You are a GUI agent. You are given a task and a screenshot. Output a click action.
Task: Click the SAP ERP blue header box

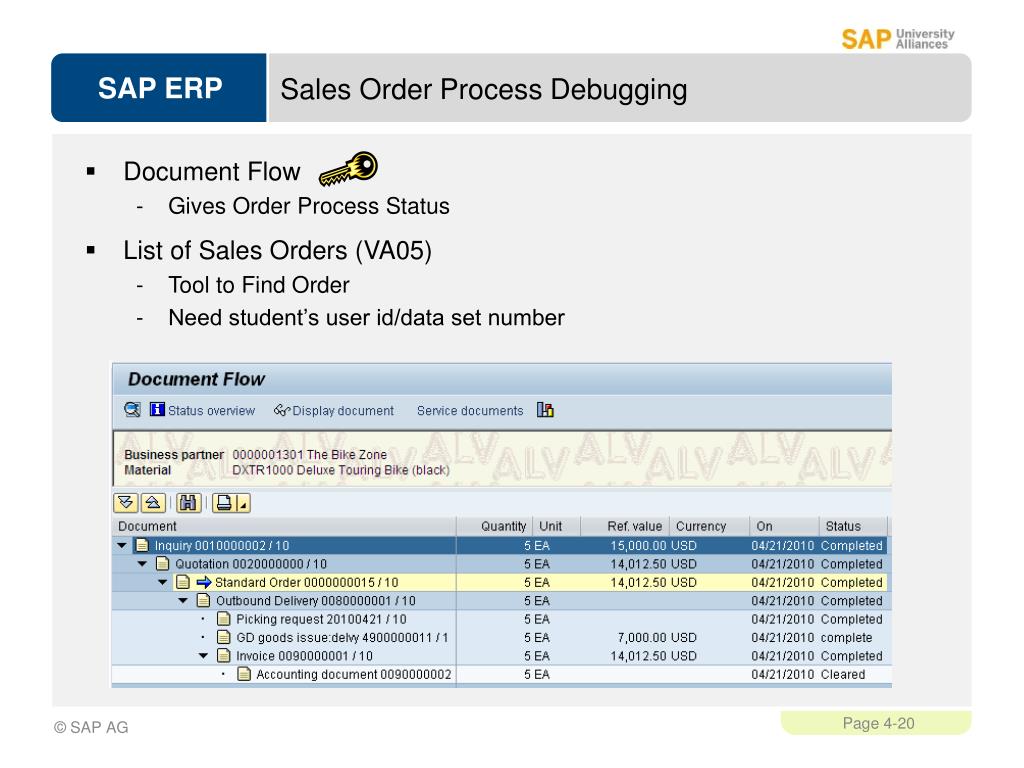159,88
